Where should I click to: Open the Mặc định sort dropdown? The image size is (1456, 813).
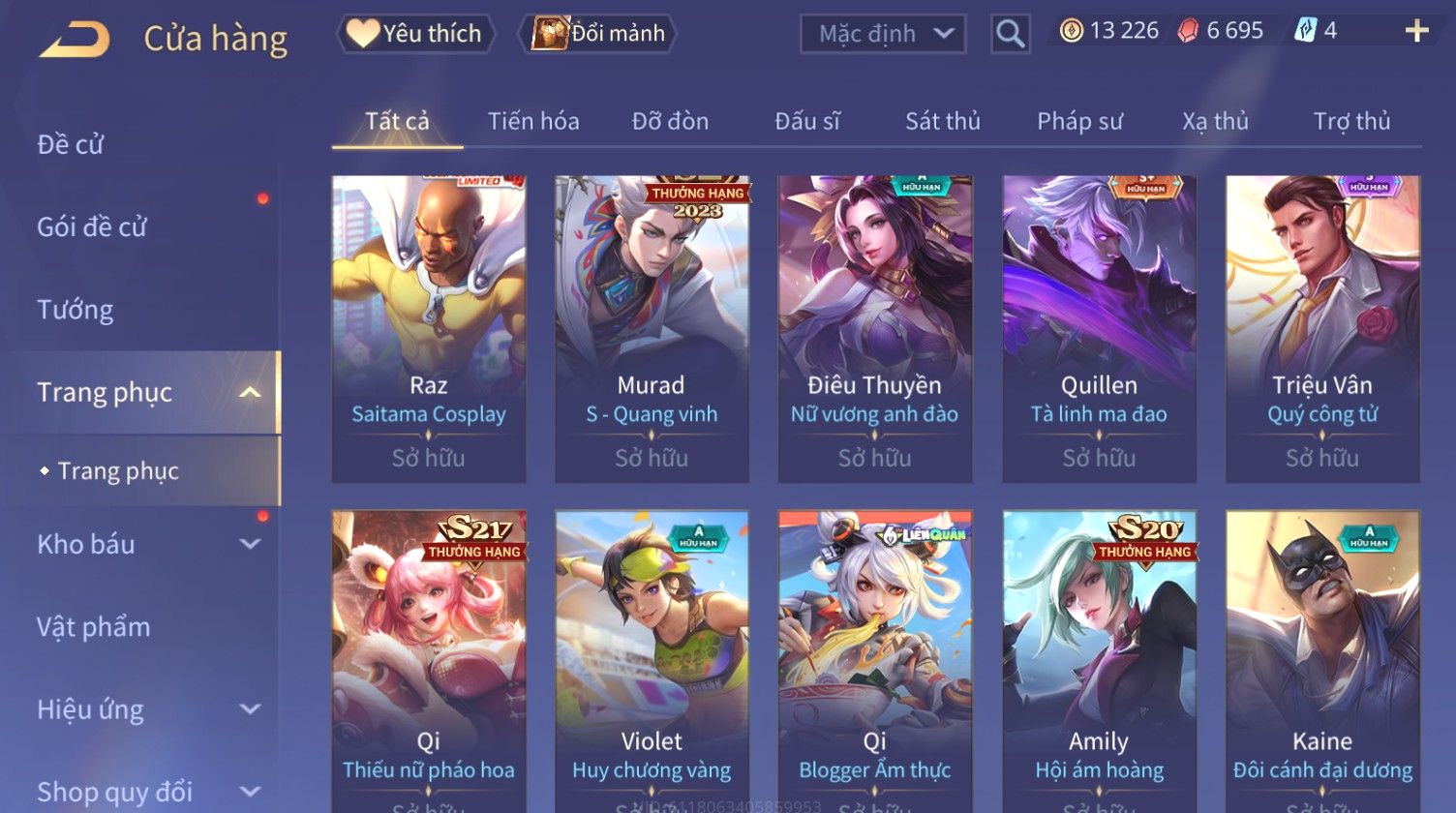point(883,34)
